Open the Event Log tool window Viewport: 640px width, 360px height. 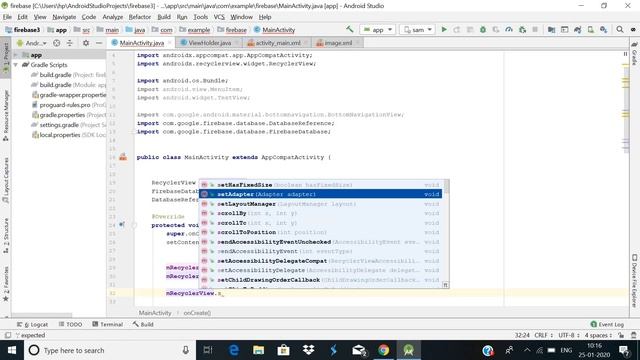point(607,324)
